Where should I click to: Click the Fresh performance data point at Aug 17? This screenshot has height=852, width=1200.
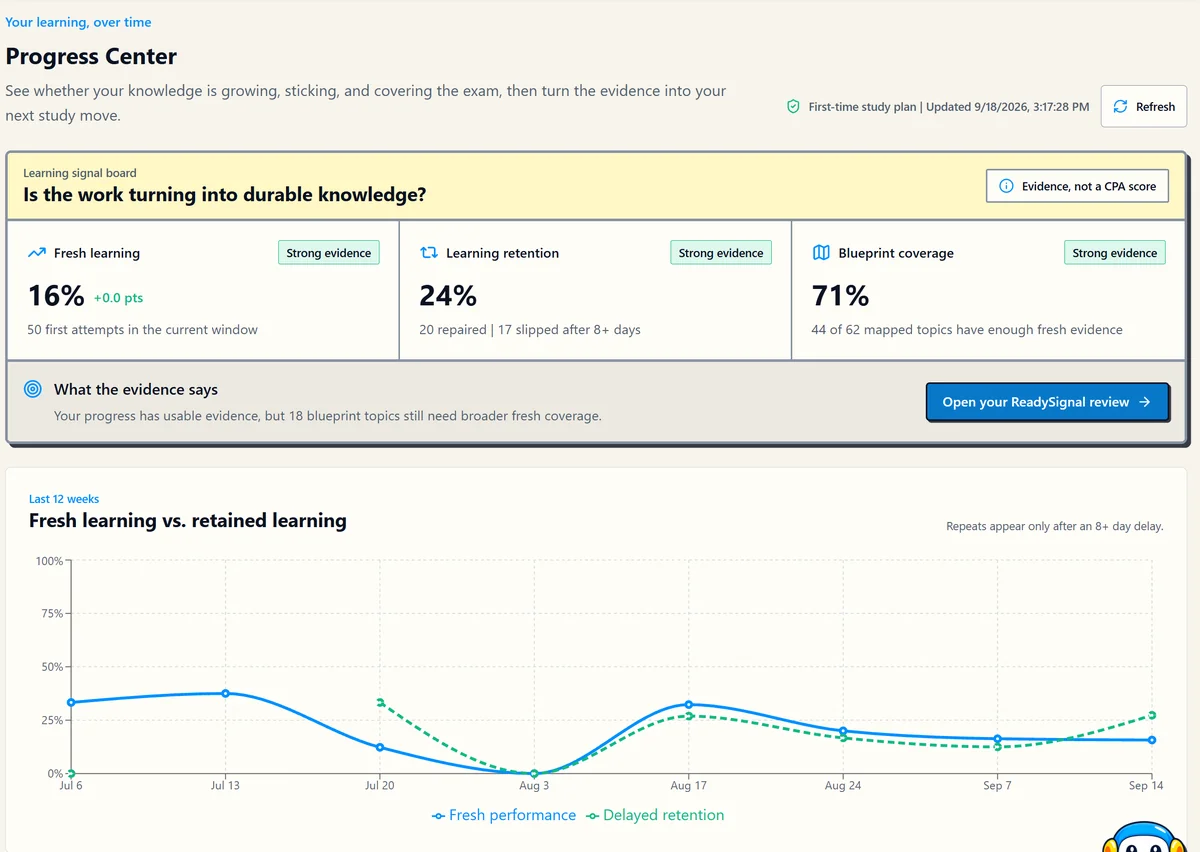tap(689, 704)
